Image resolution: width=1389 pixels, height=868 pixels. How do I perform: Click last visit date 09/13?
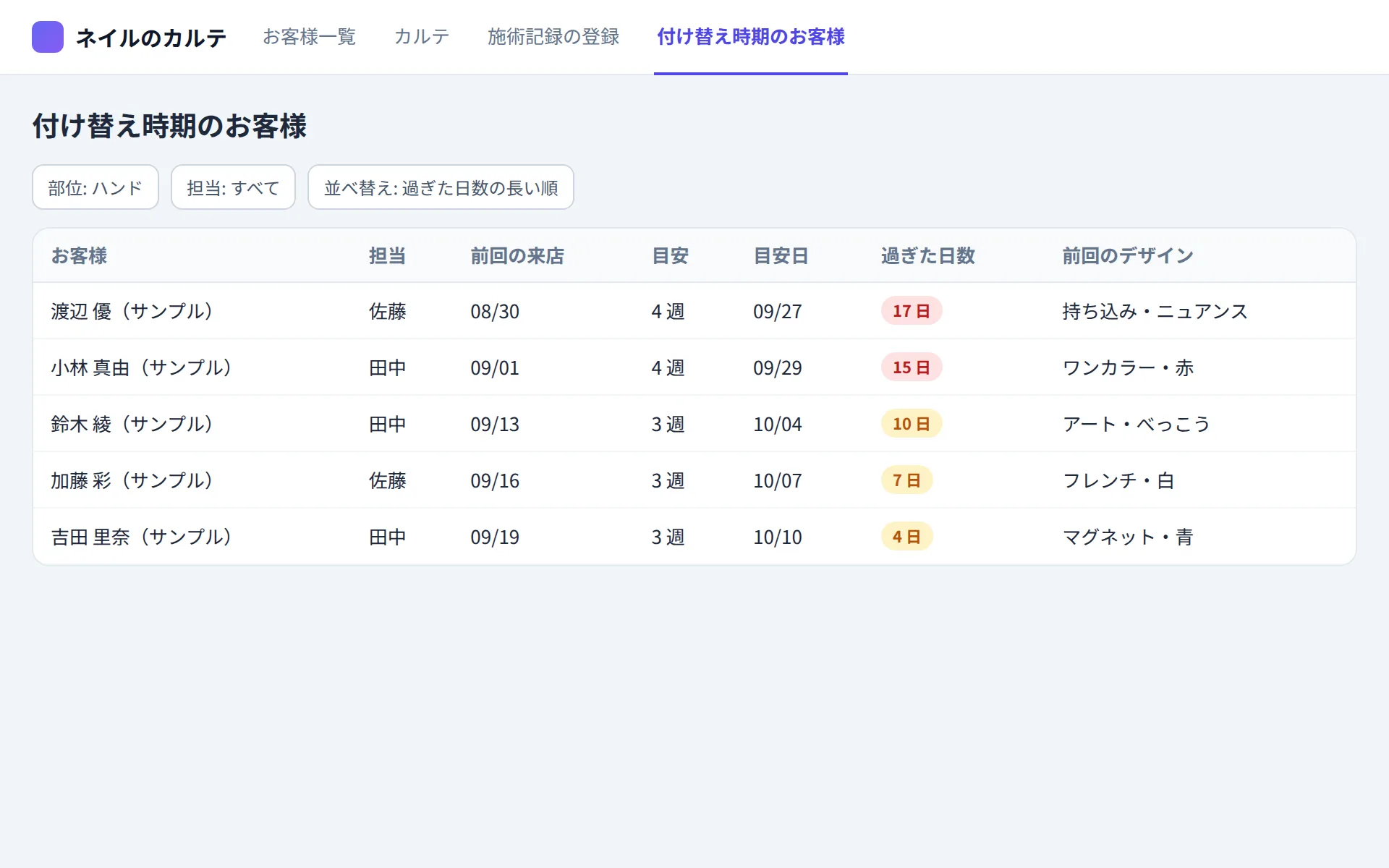(495, 425)
